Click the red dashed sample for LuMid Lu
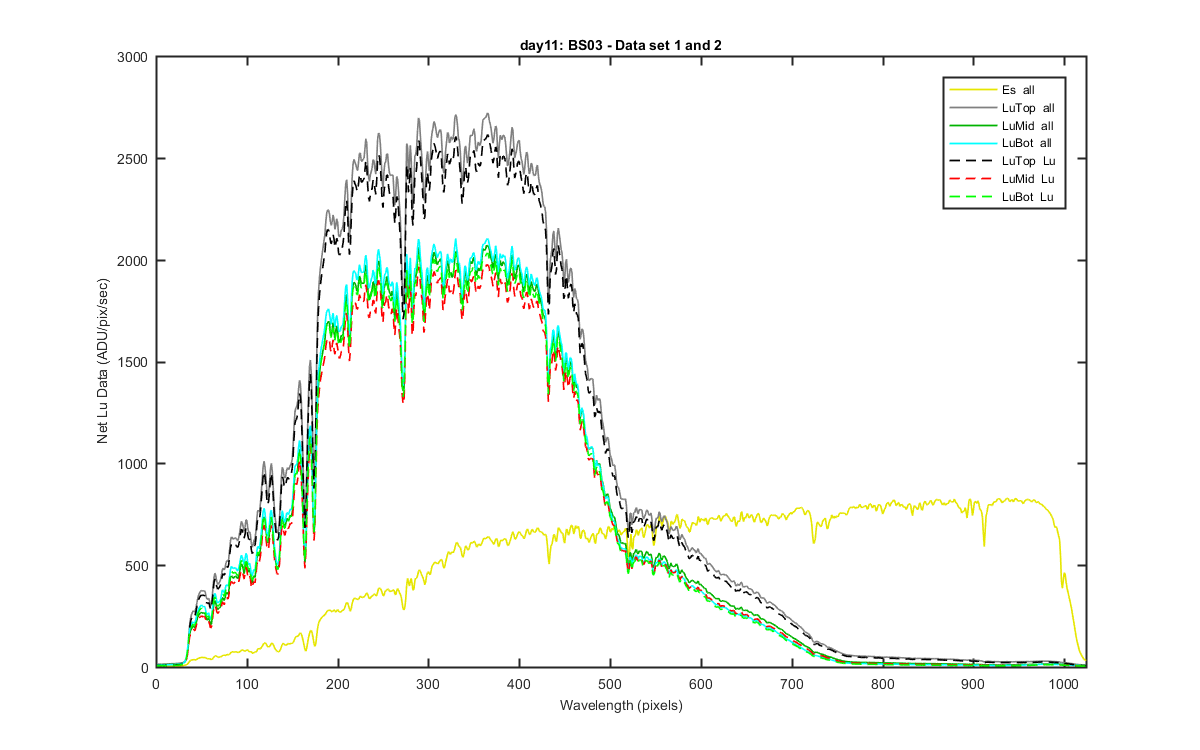The image size is (1200, 750). pyautogui.click(x=972, y=180)
